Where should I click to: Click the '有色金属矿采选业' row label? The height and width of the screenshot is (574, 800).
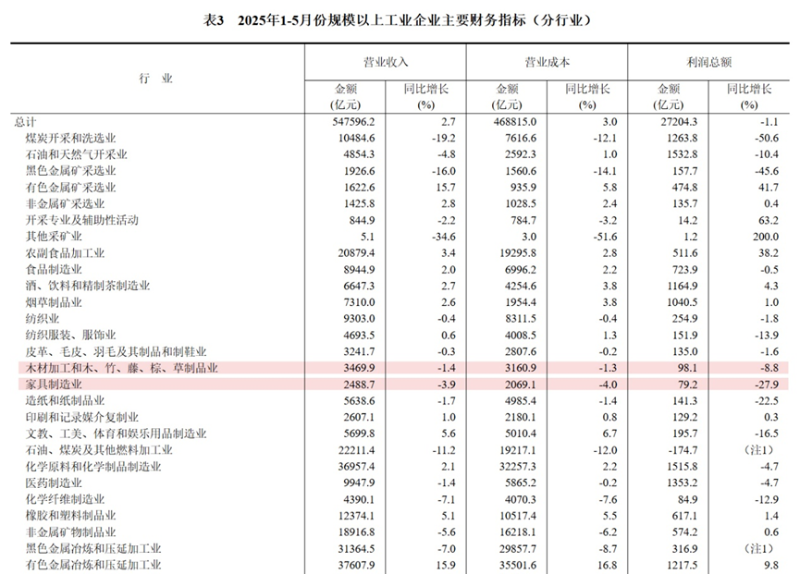coord(71,187)
